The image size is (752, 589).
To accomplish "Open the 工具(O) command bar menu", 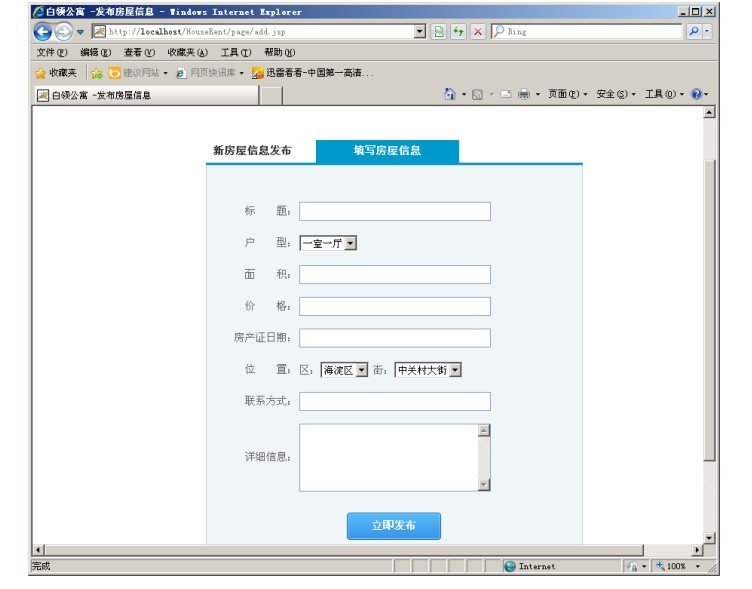I will click(x=664, y=94).
